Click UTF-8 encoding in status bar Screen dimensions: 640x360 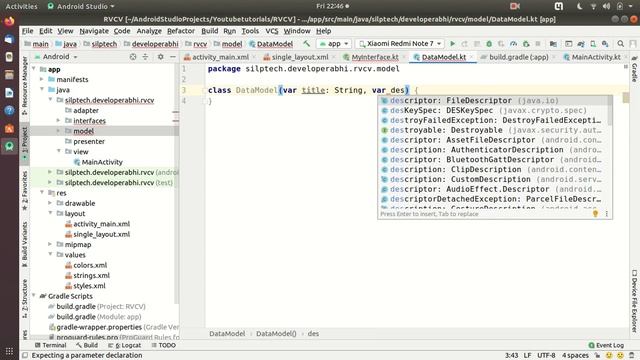click(x=546, y=356)
